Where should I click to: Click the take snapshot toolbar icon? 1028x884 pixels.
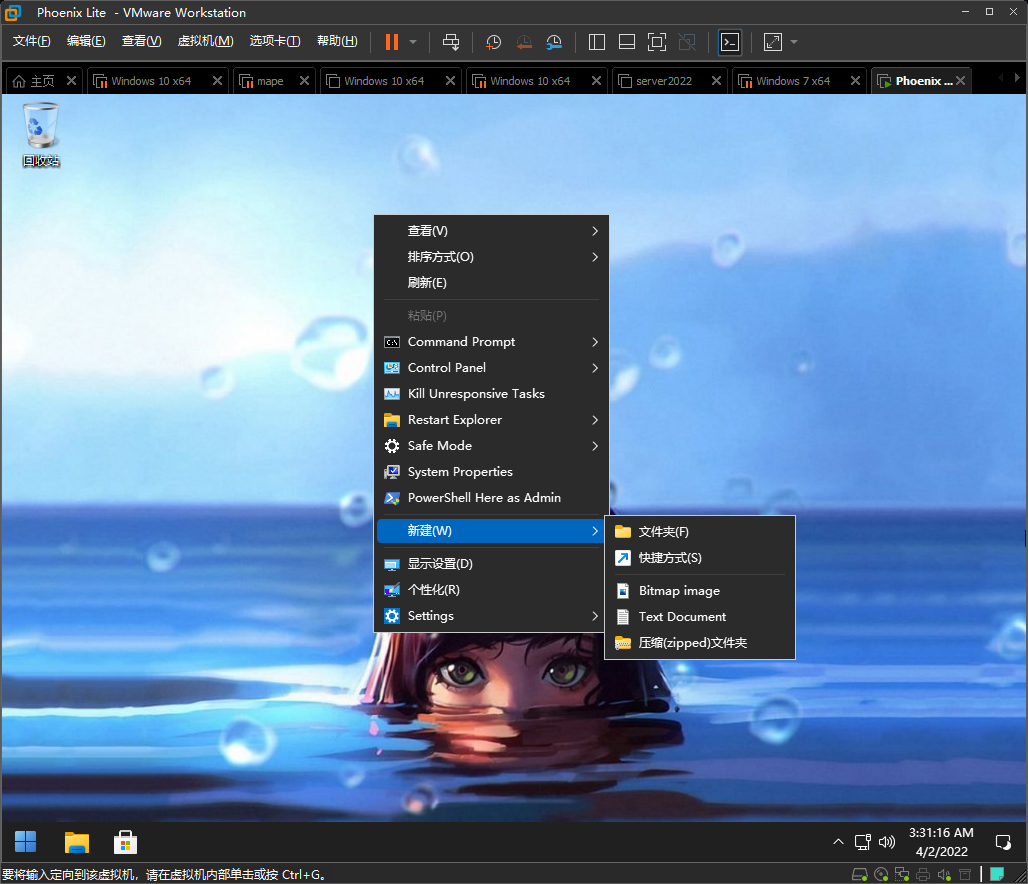tap(493, 42)
